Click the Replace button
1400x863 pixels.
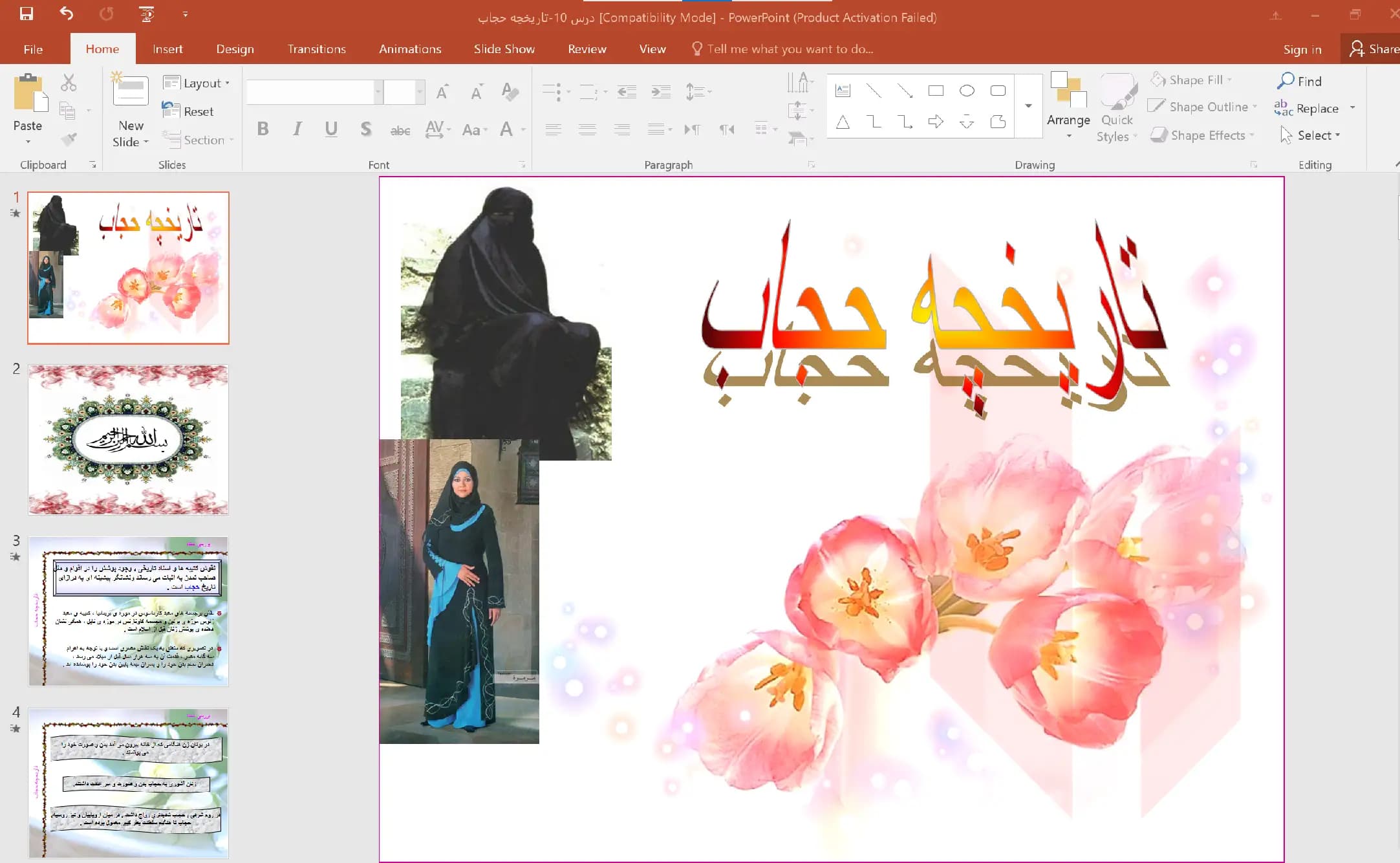click(1308, 108)
